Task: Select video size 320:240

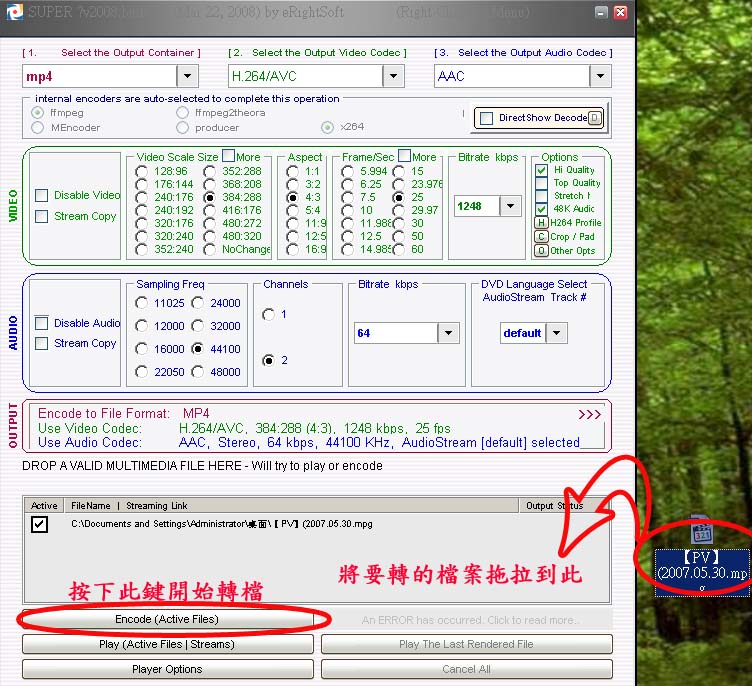Action: [141, 236]
